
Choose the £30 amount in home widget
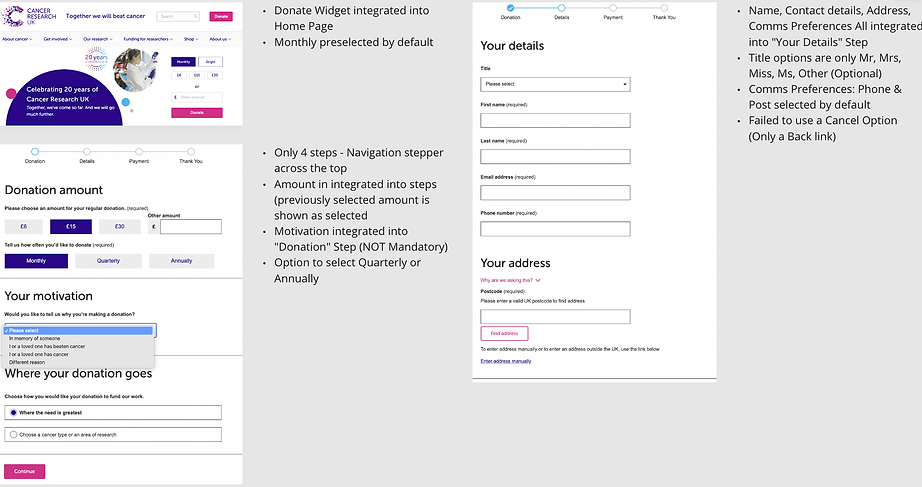click(x=215, y=75)
